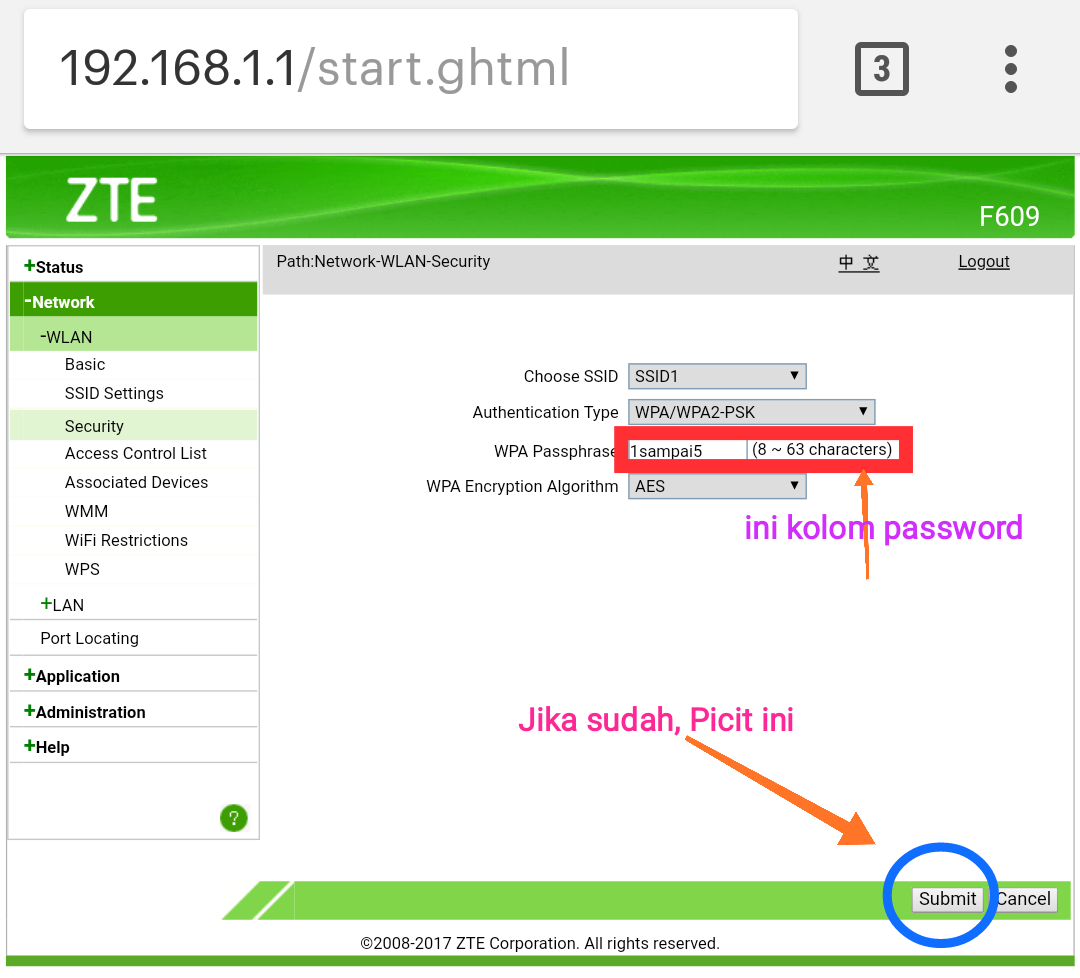Click the ZTE Corporation copyright footer text
Image resolution: width=1080 pixels, height=978 pixels.
540,943
